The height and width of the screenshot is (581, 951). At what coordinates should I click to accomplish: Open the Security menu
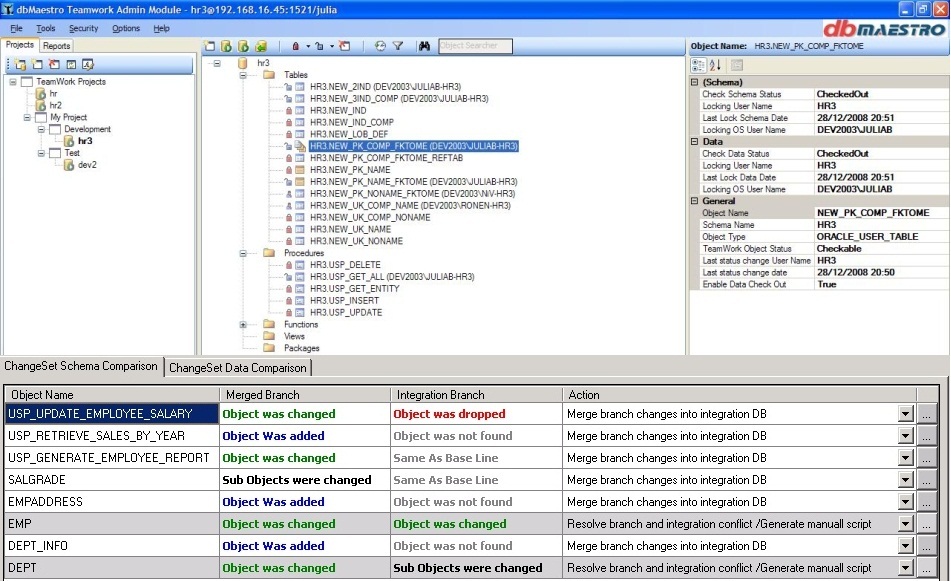[83, 28]
